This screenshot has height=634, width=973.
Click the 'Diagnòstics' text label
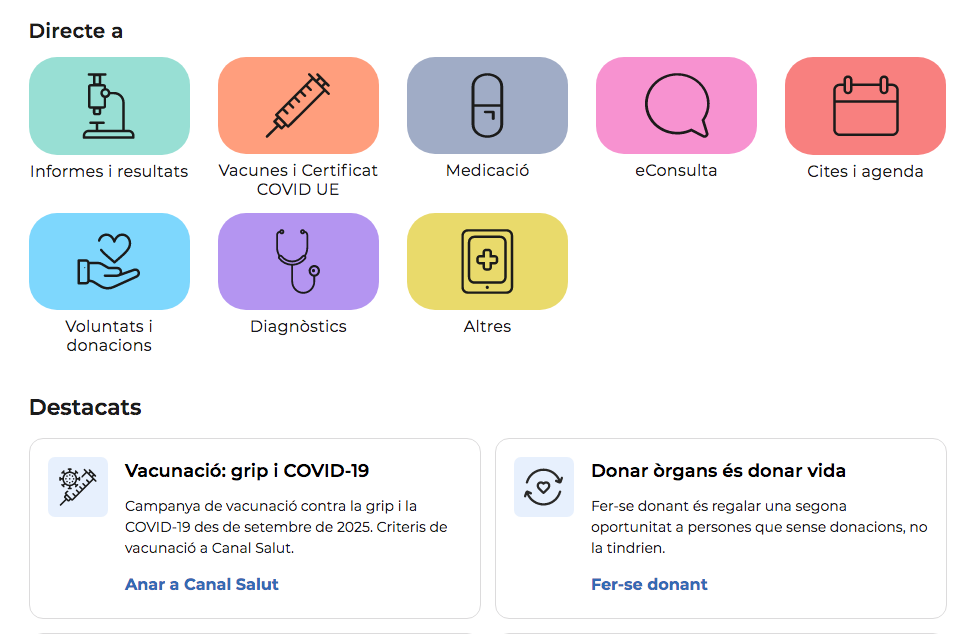point(298,326)
